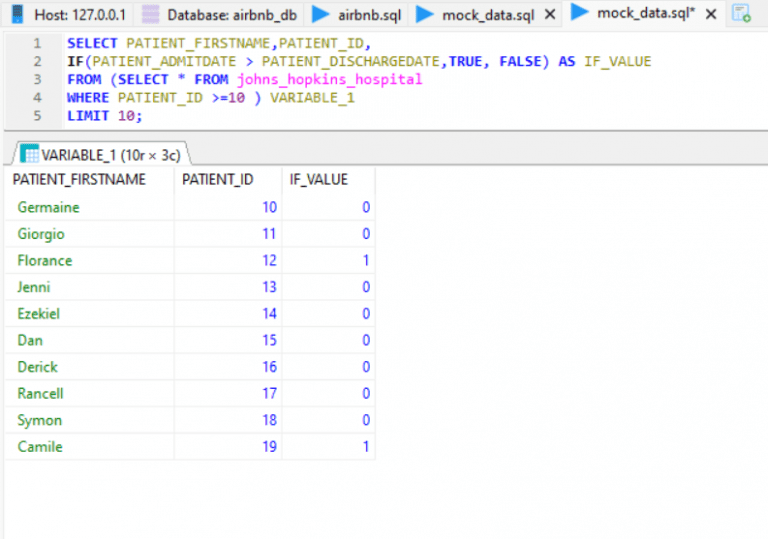Click the play icon of mock_data.sql* tab
768x539 pixels.
click(x=579, y=12)
